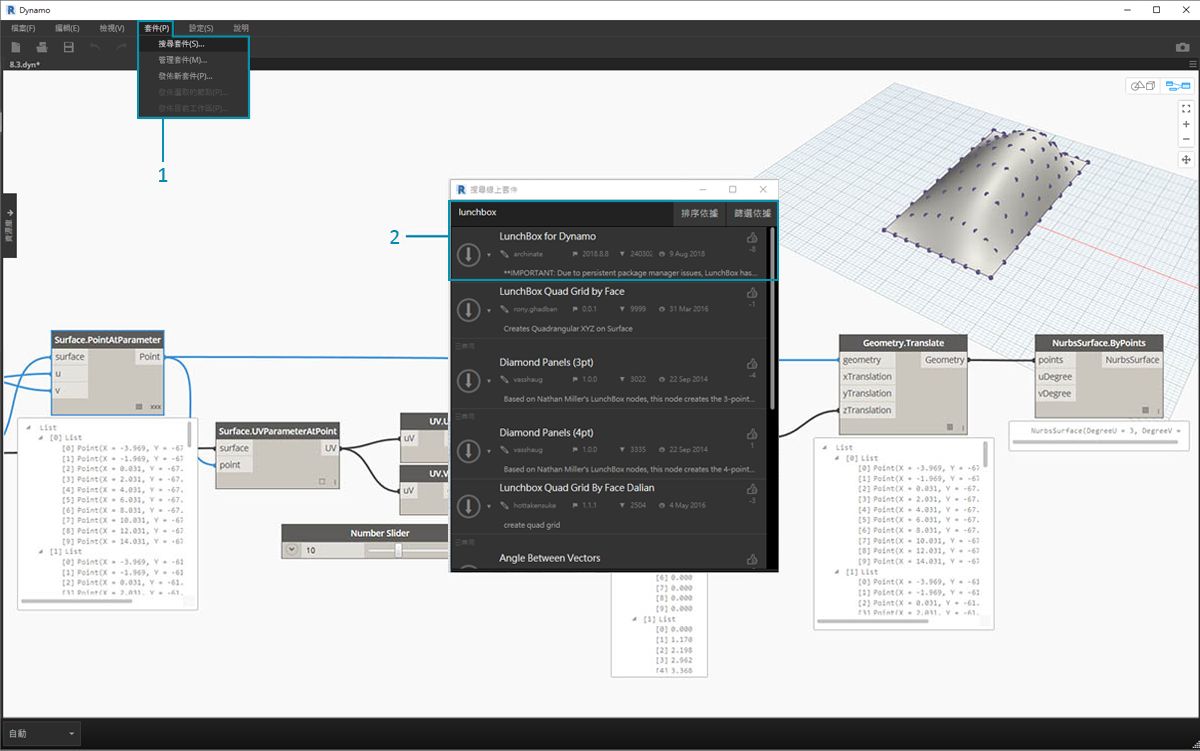Open the 檢視(V) menu
Image resolution: width=1200 pixels, height=751 pixels.
click(111, 28)
